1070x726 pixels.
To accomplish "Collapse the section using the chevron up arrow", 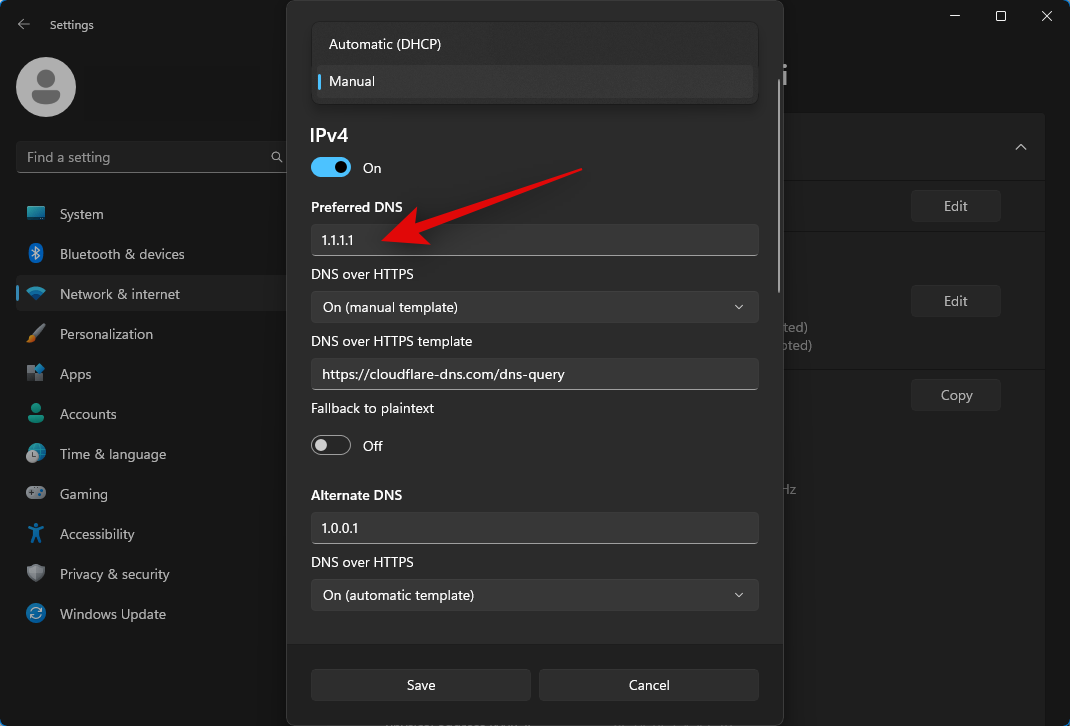I will pos(1020,147).
